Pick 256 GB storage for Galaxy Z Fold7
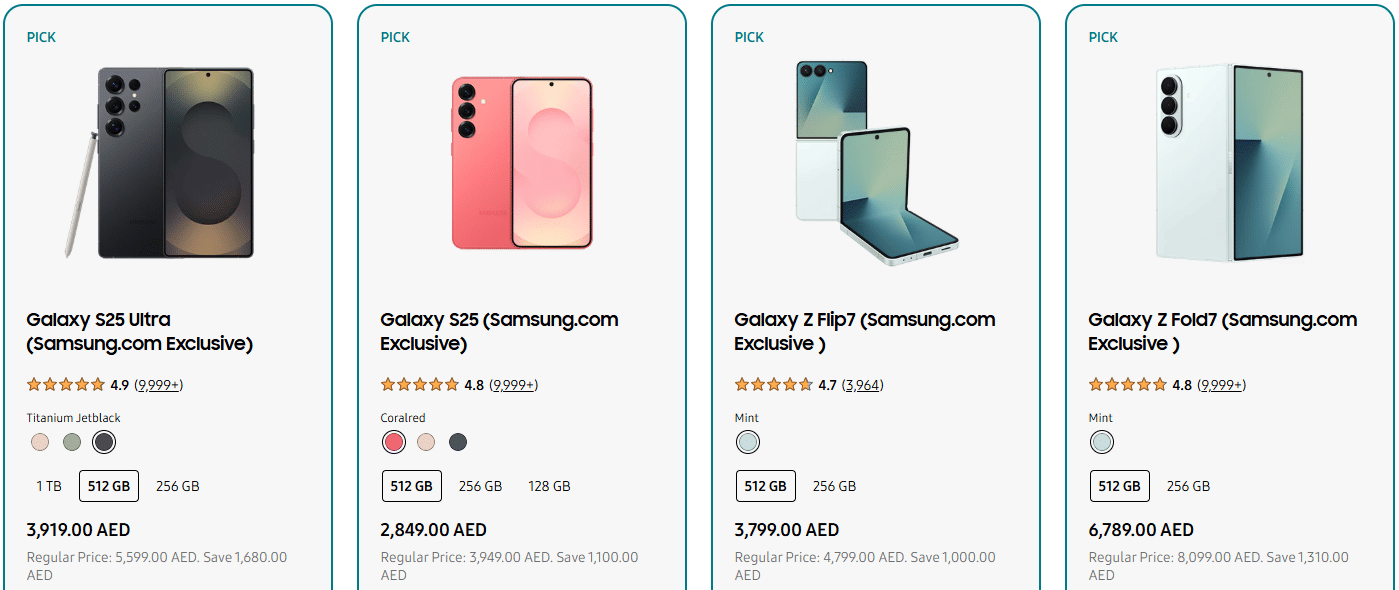The image size is (1399, 590). (1188, 486)
